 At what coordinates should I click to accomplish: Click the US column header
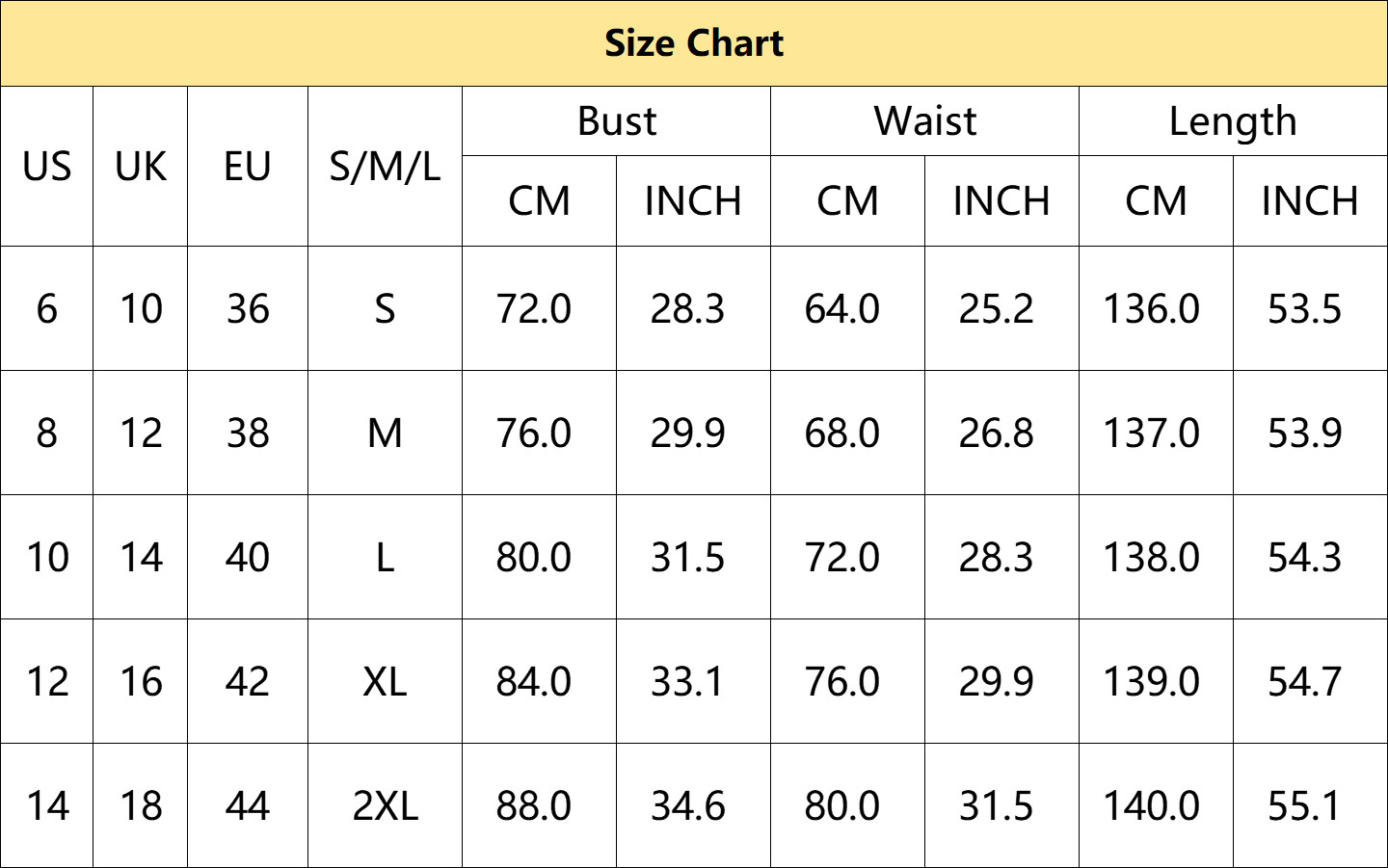click(46, 167)
